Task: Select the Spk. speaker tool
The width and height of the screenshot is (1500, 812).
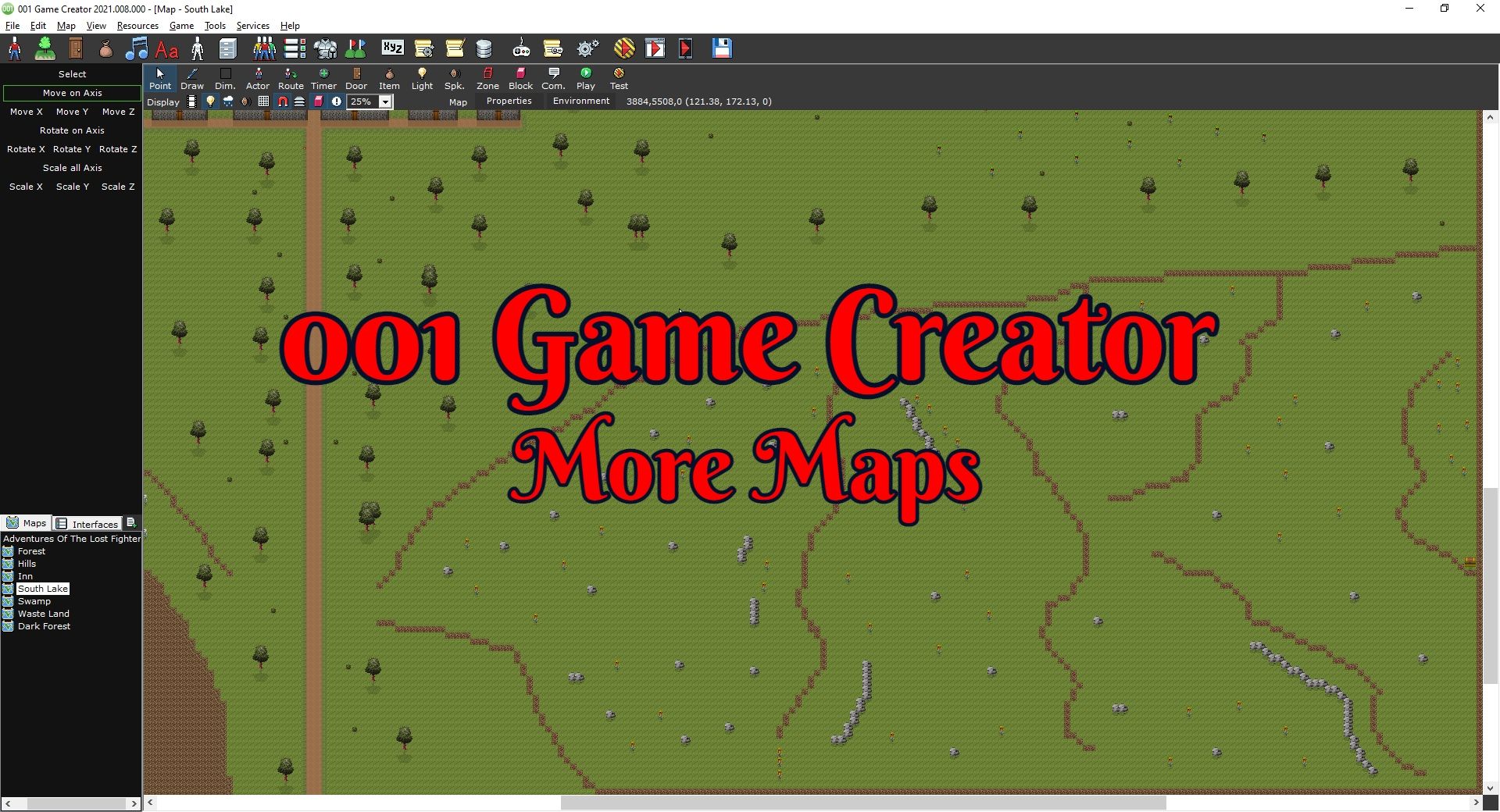Action: point(455,79)
